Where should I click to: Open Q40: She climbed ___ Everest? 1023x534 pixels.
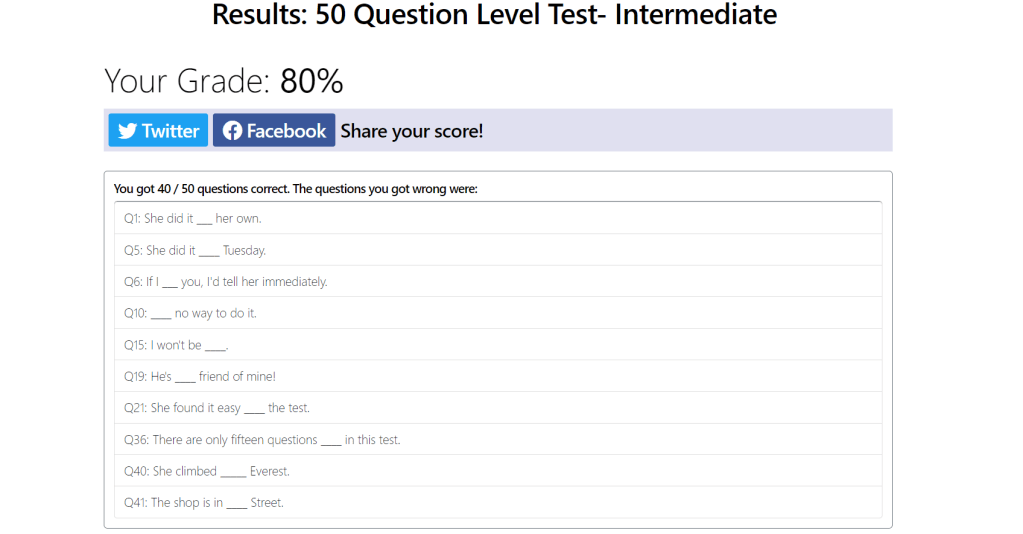pos(207,471)
